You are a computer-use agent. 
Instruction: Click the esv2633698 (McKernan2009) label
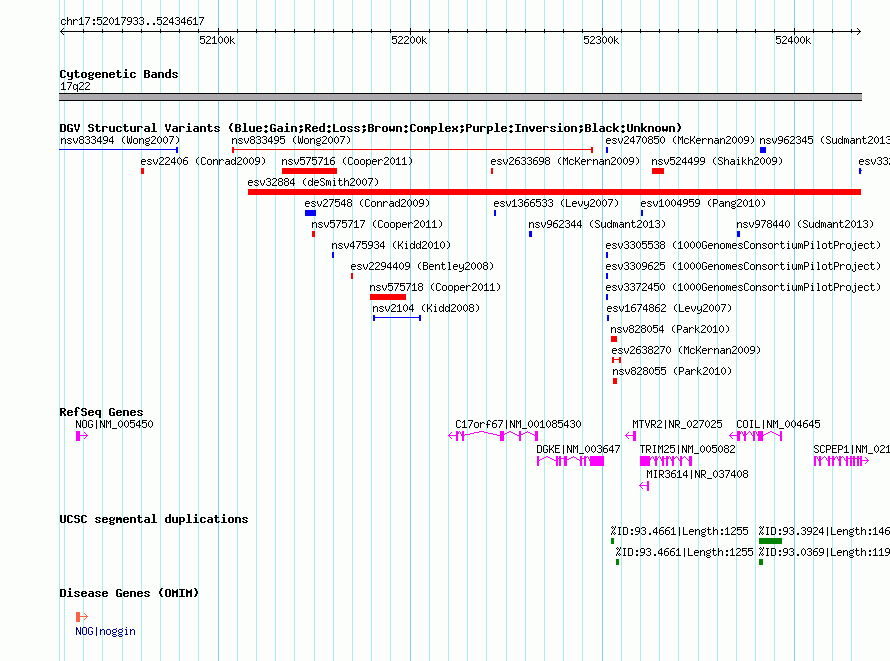coord(565,161)
